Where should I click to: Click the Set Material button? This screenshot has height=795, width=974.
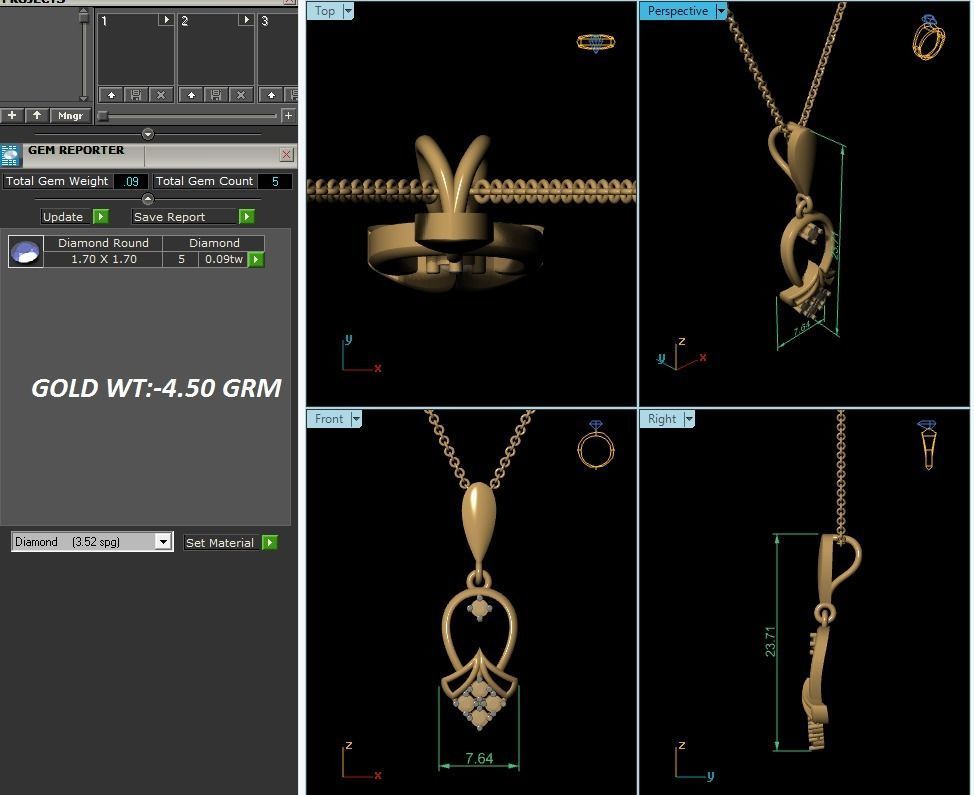pyautogui.click(x=220, y=543)
